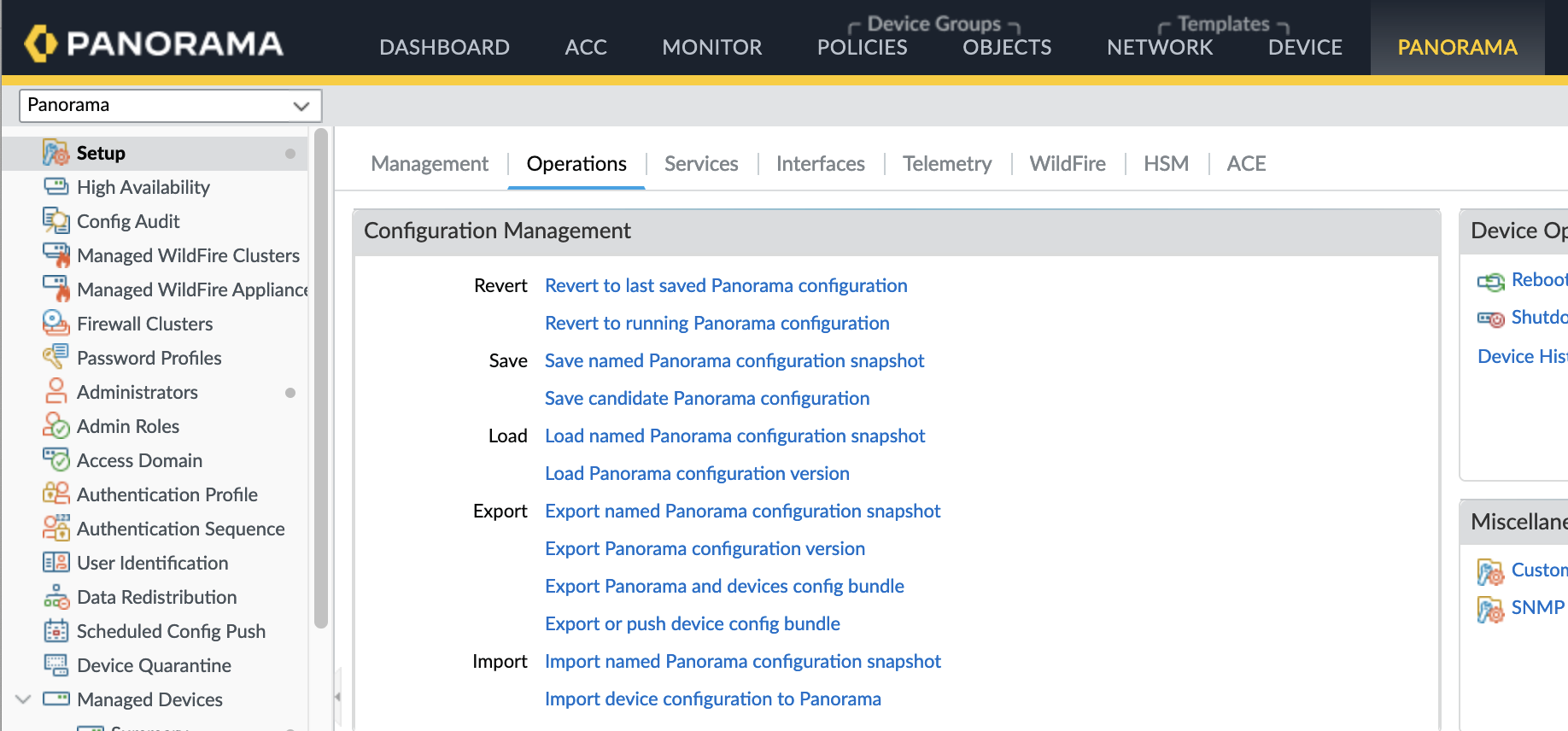The image size is (1568, 731).
Task: Click Export Panorama and devices config bundle
Action: pos(724,586)
